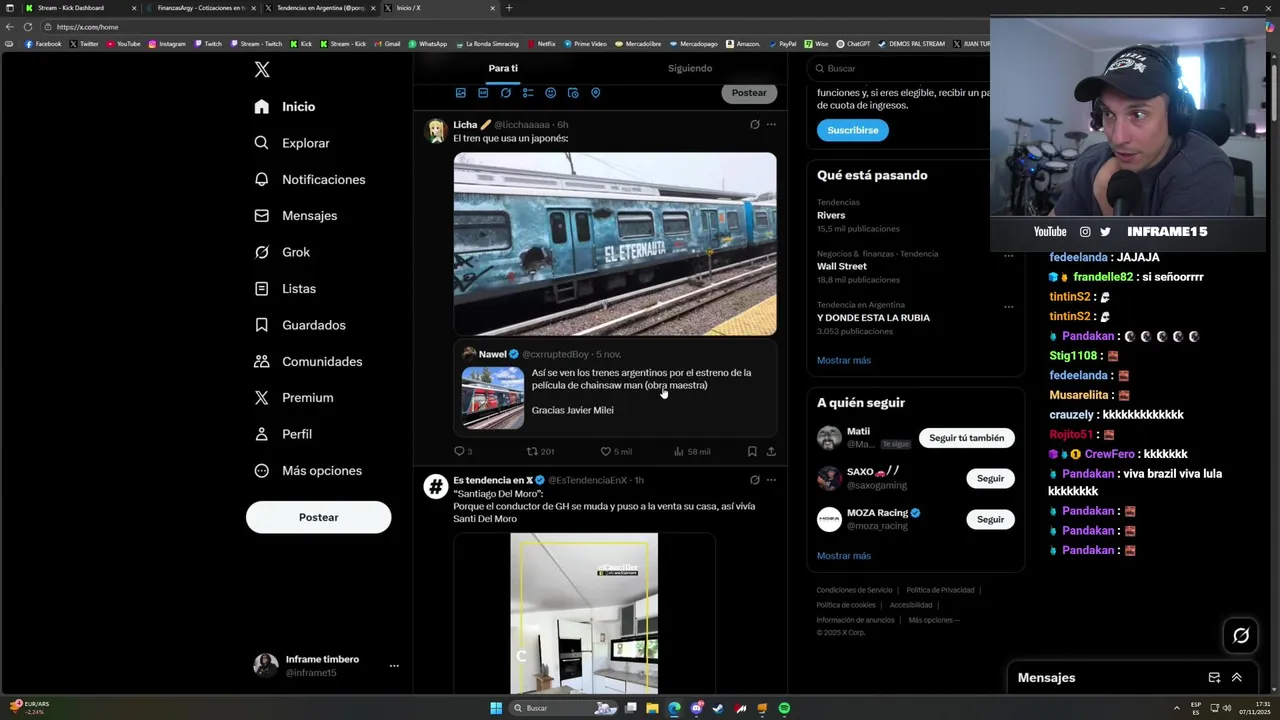Image resolution: width=1280 pixels, height=720 pixels.
Task: Open Premium in the sidebar
Action: click(x=294, y=398)
